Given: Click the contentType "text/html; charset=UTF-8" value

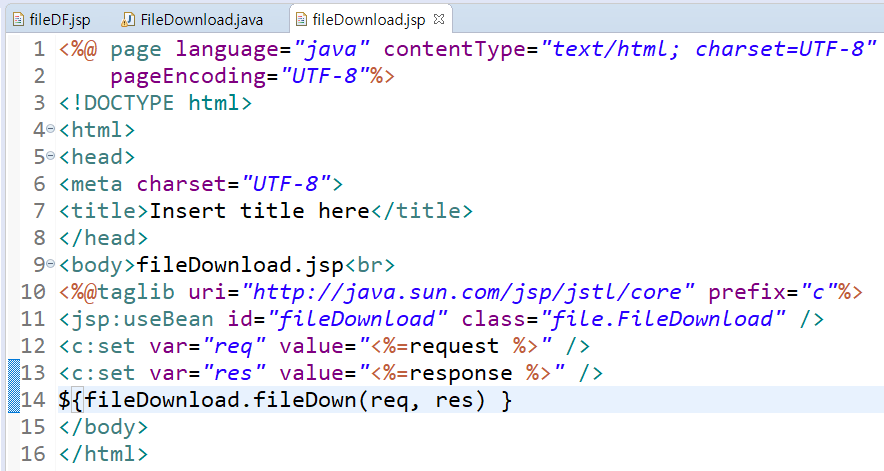Looking at the screenshot, I should point(709,49).
